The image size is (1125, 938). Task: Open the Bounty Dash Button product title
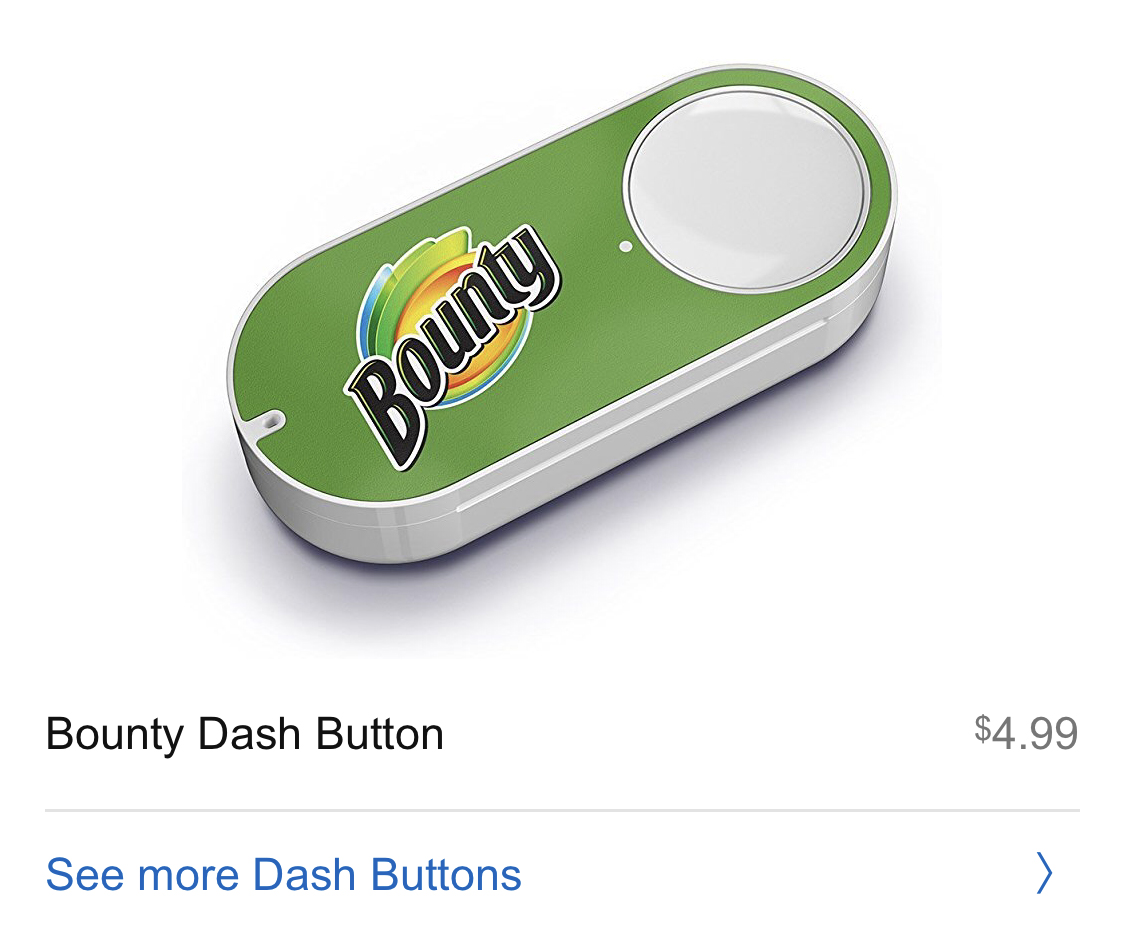click(245, 735)
